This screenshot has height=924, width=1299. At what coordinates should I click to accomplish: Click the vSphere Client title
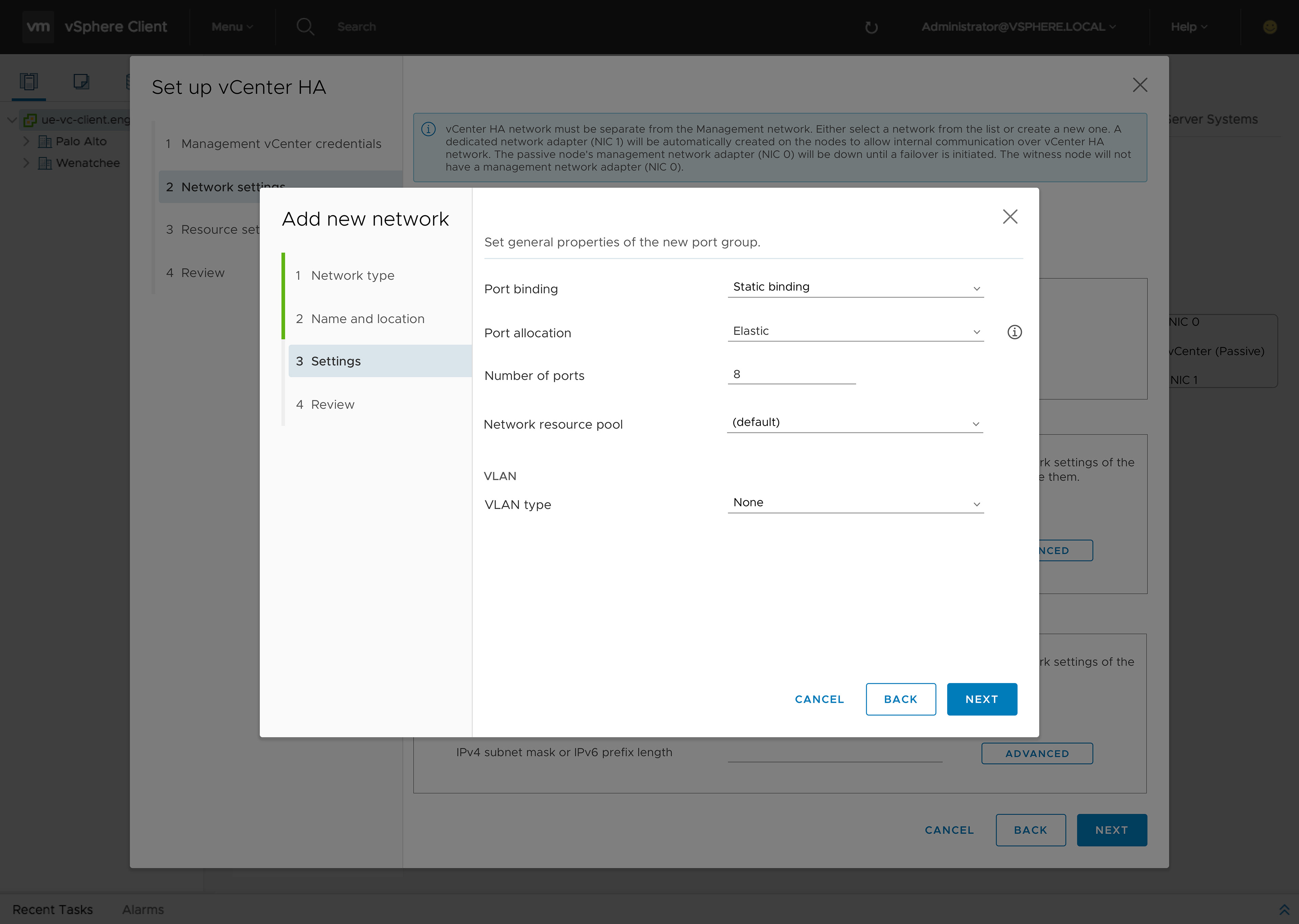point(115,27)
